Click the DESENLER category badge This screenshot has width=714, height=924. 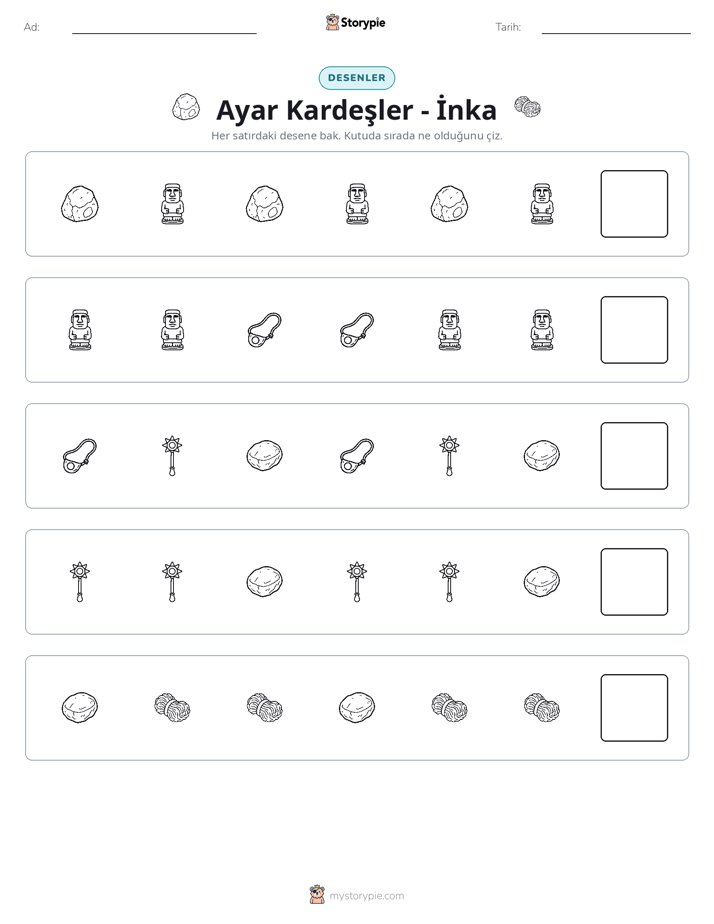[x=356, y=78]
